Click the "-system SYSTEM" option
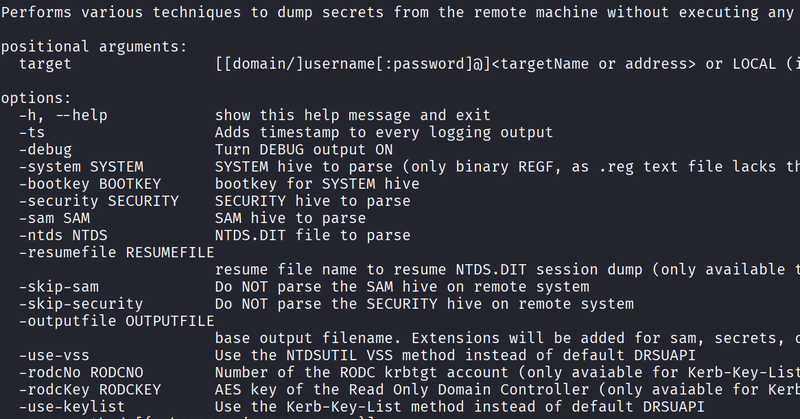Image resolution: width=800 pixels, height=419 pixels. click(81, 166)
